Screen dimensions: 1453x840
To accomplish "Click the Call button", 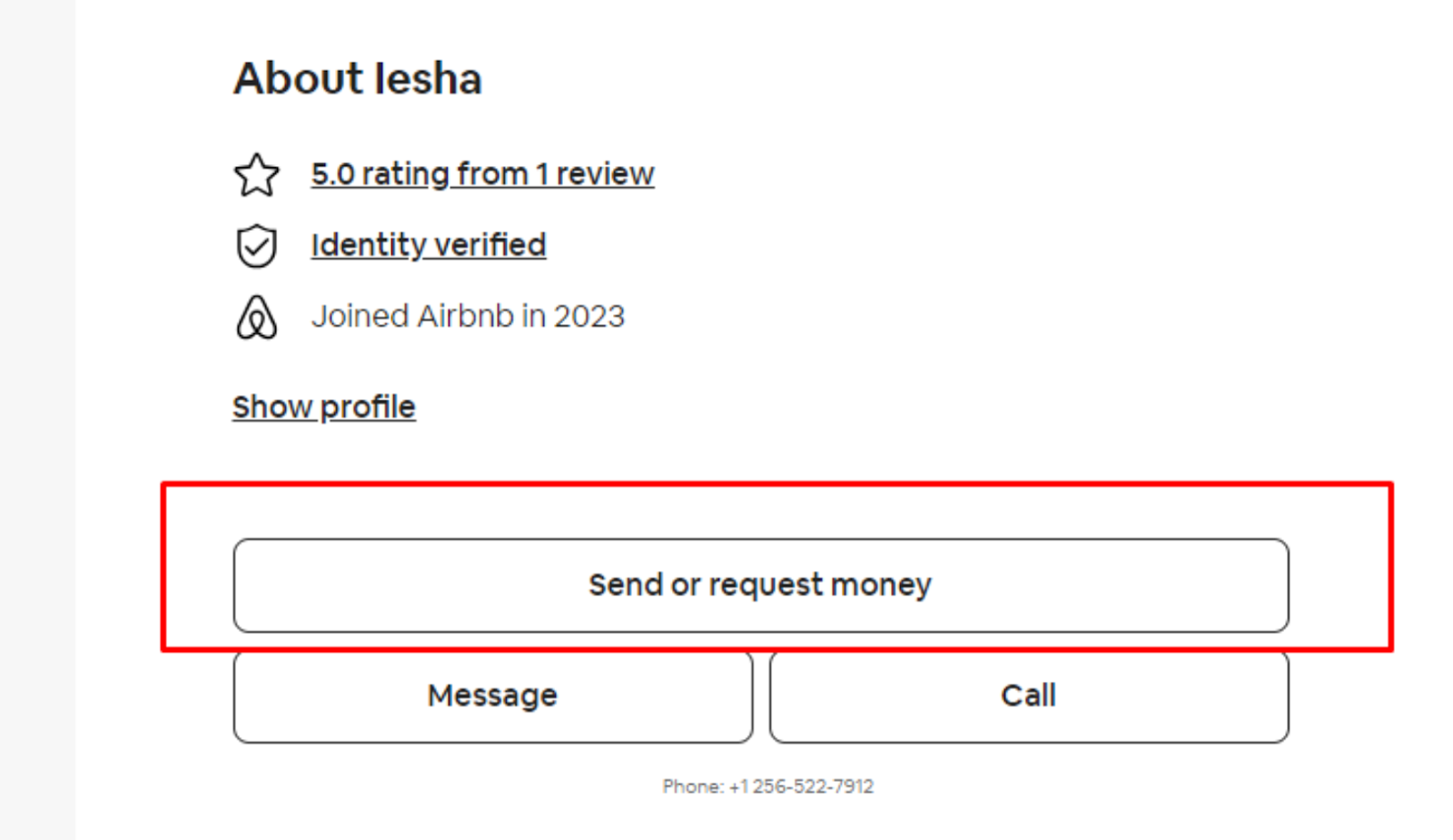I will point(1028,697).
